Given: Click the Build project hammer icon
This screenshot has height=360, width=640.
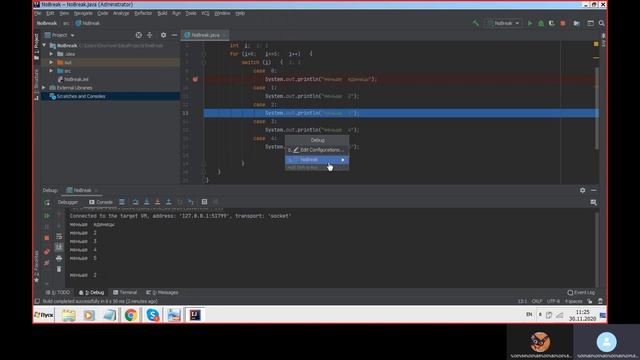Looking at the screenshot, I should (x=476, y=23).
